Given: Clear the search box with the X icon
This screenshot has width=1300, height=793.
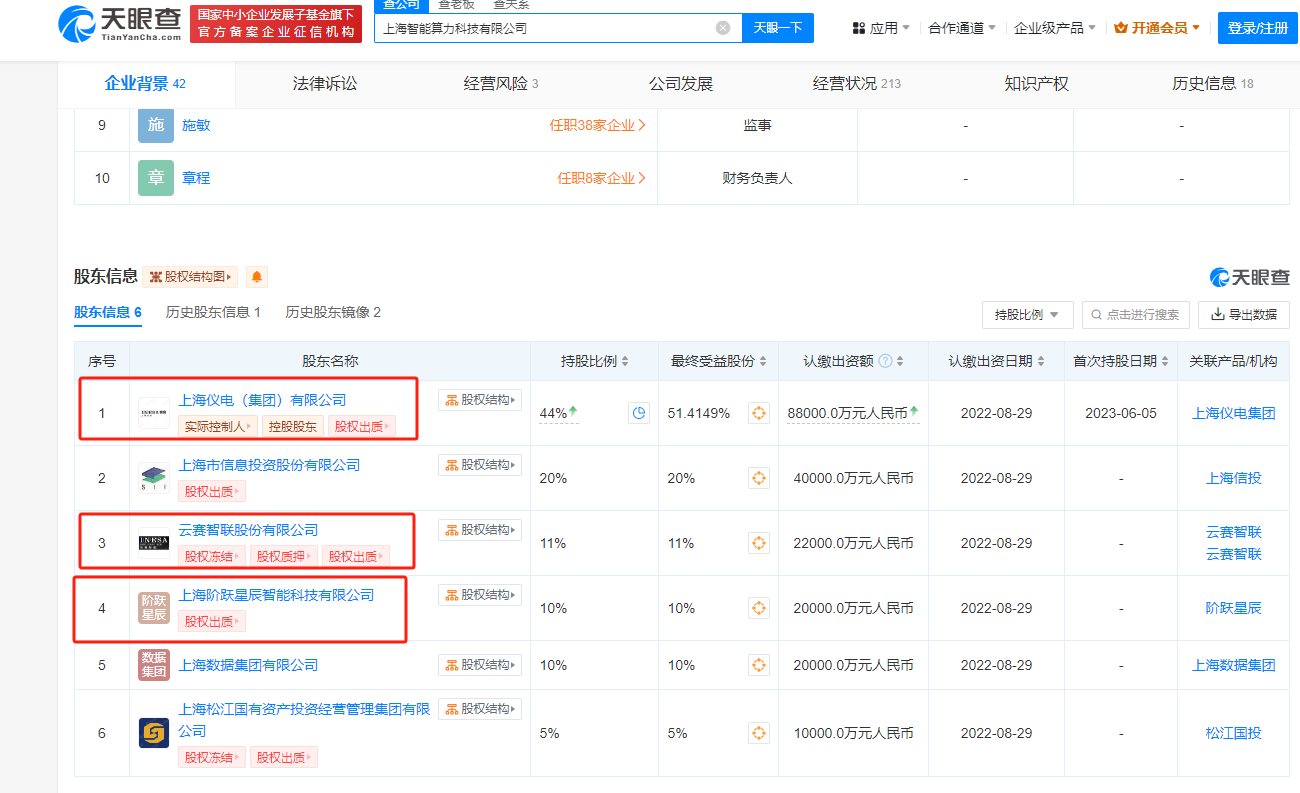Looking at the screenshot, I should [723, 28].
